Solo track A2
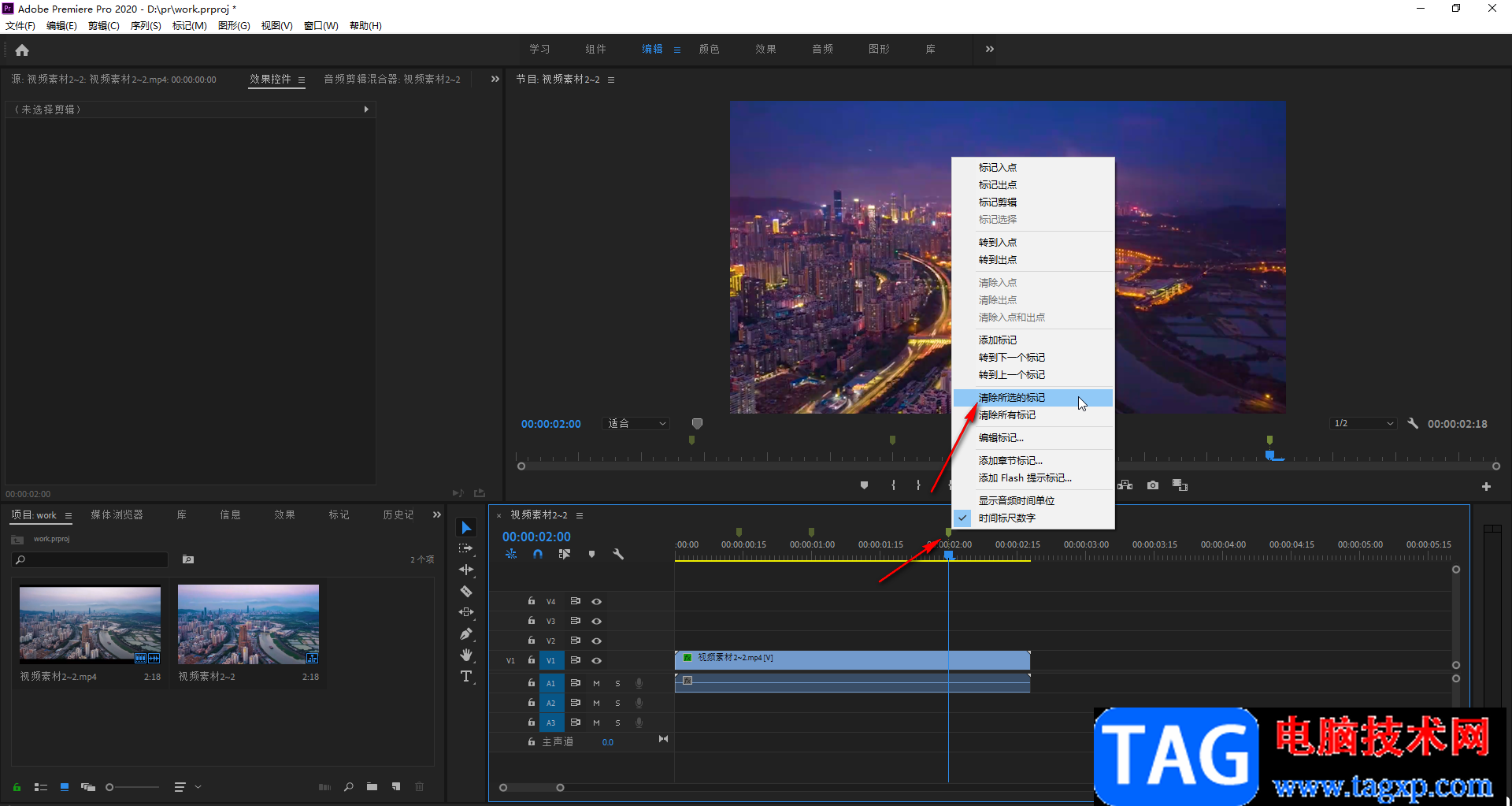This screenshot has width=1512, height=806. tap(617, 703)
